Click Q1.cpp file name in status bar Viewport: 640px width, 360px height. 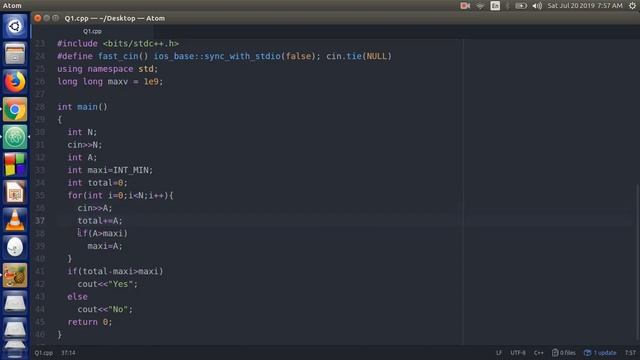click(x=44, y=353)
